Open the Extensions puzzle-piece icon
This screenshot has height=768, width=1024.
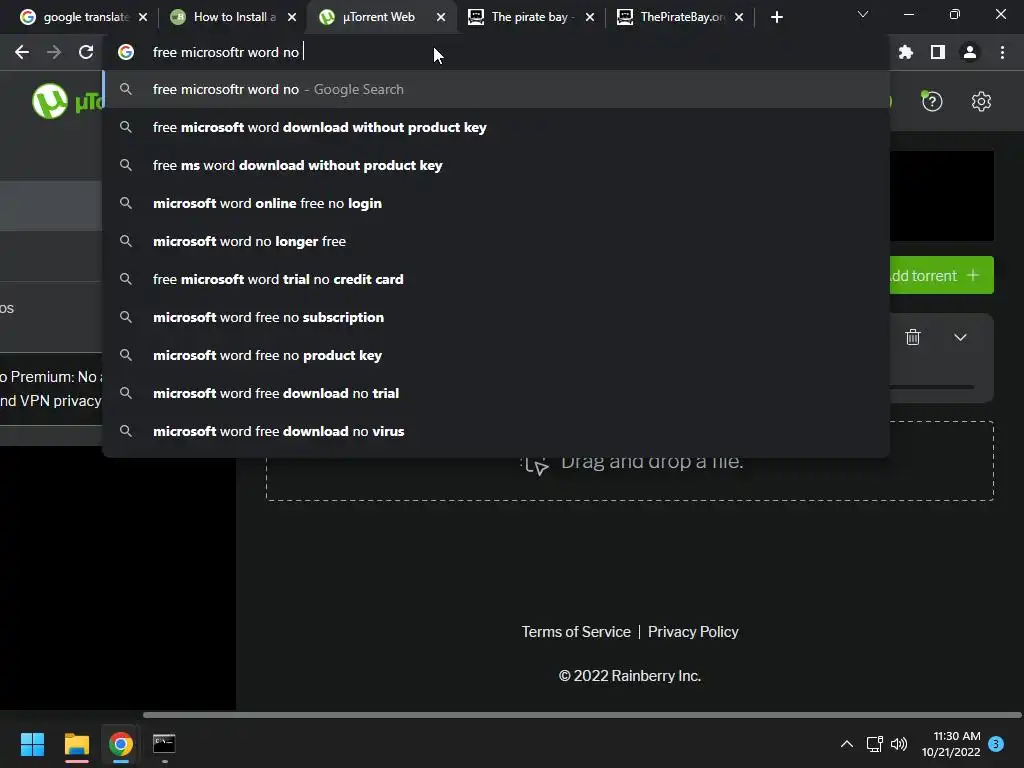(x=905, y=52)
